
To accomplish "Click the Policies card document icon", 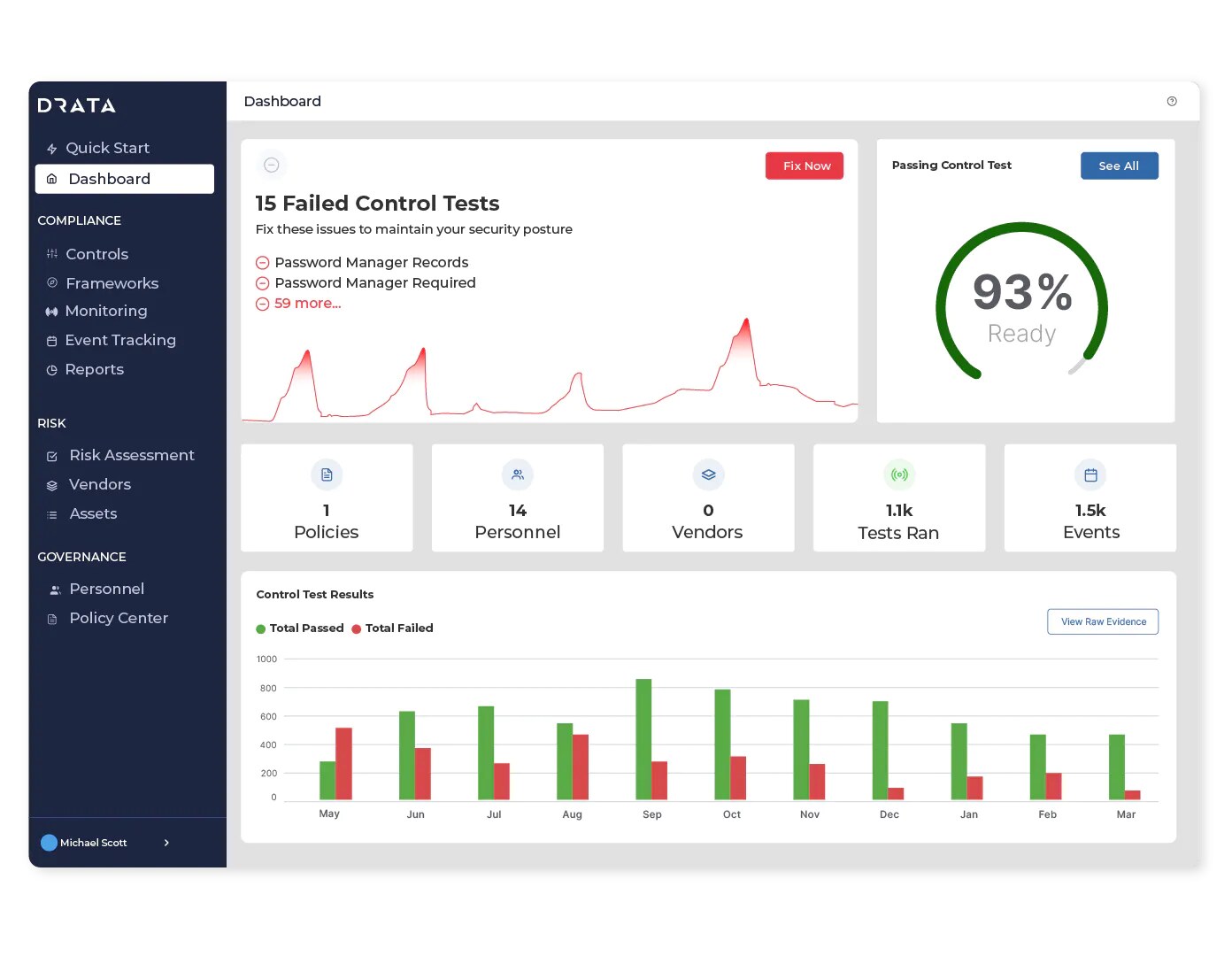I will click(x=327, y=474).
